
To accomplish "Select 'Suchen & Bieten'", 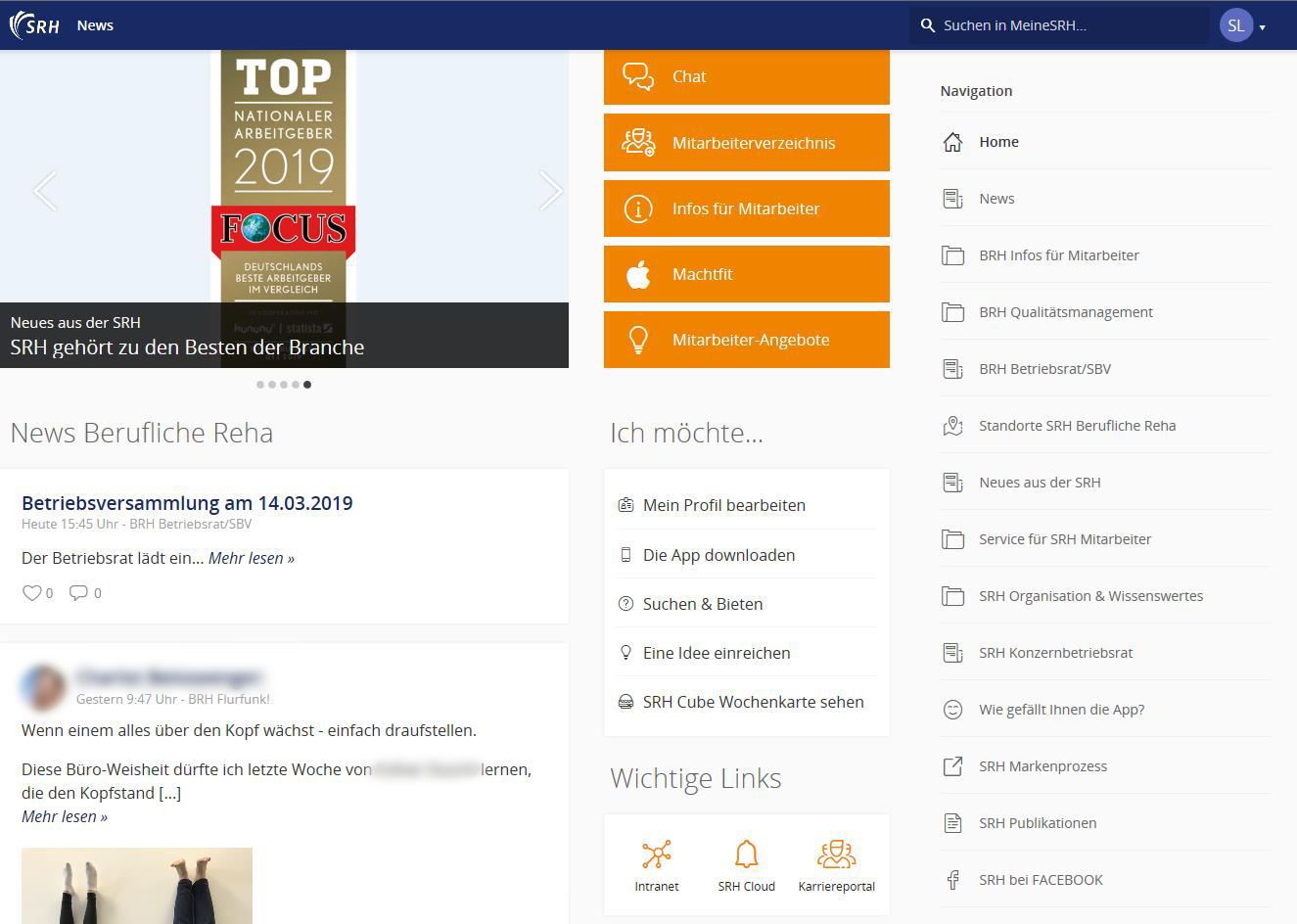I will (x=747, y=604).
